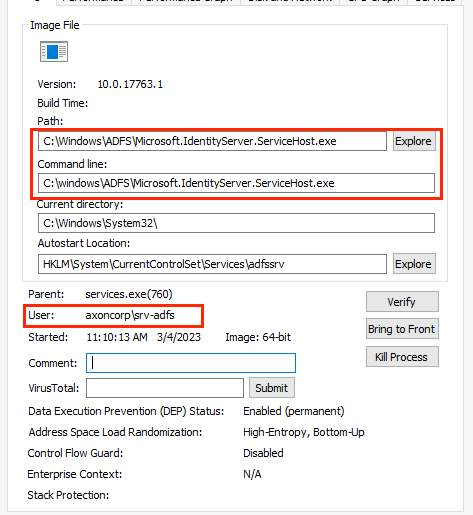The width and height of the screenshot is (473, 515).
Task: Click the Kill Process button
Action: pyautogui.click(x=402, y=357)
